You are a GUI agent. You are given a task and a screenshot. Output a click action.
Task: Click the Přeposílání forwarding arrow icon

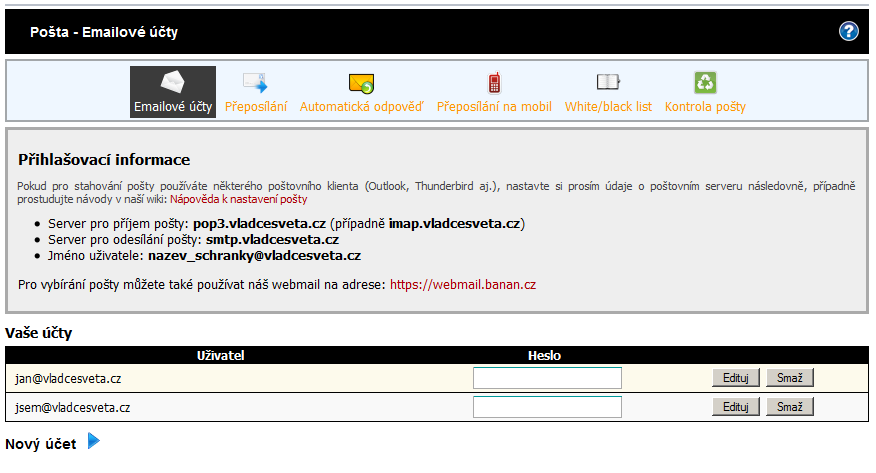click(255, 83)
